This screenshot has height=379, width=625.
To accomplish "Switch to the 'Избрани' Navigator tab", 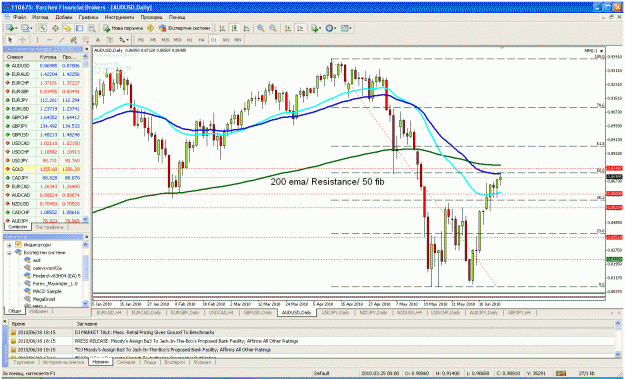I will click(39, 311).
